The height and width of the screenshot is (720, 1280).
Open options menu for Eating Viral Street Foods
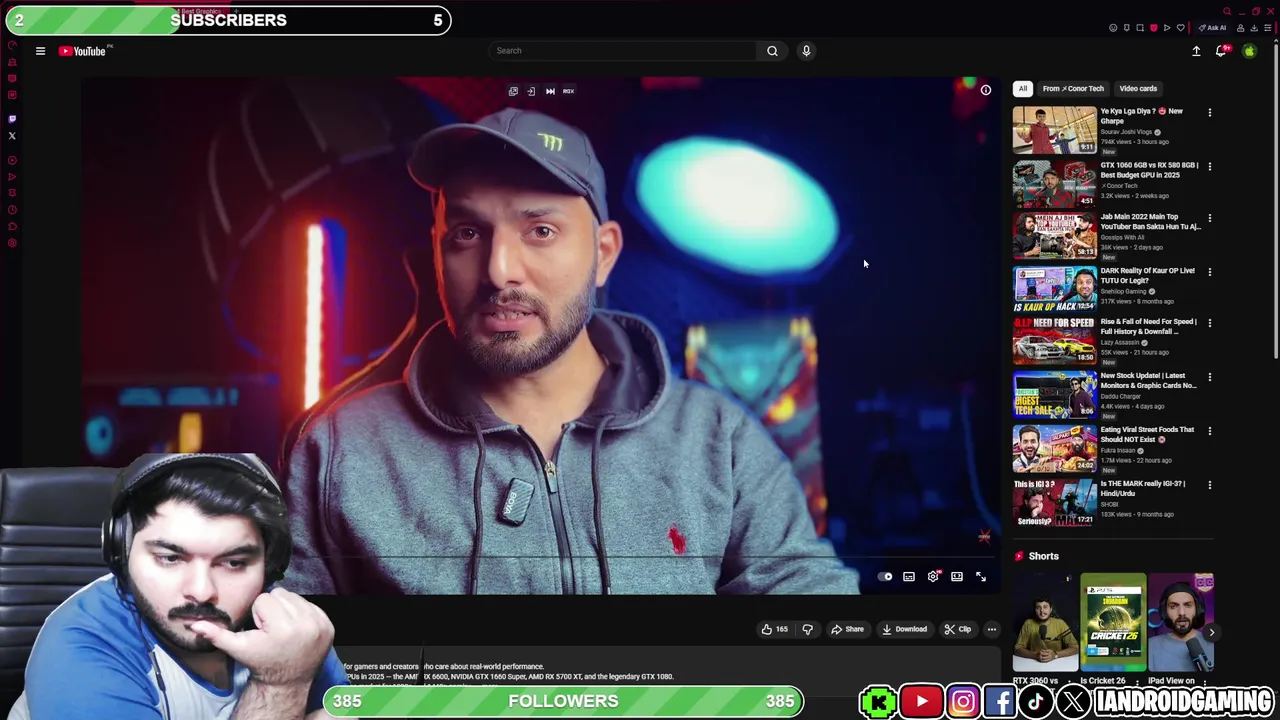pos(1209,431)
